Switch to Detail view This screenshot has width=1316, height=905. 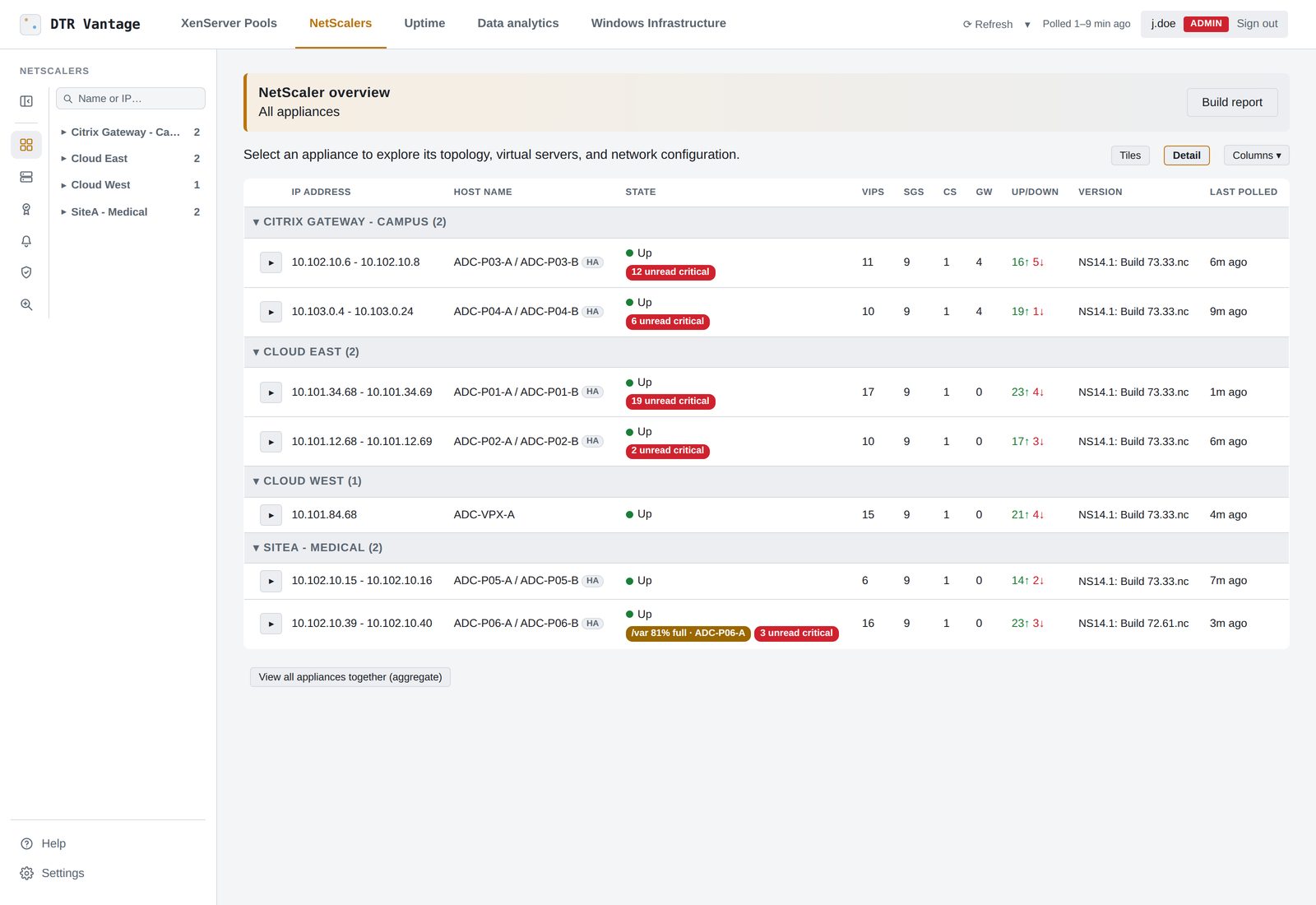(1186, 155)
